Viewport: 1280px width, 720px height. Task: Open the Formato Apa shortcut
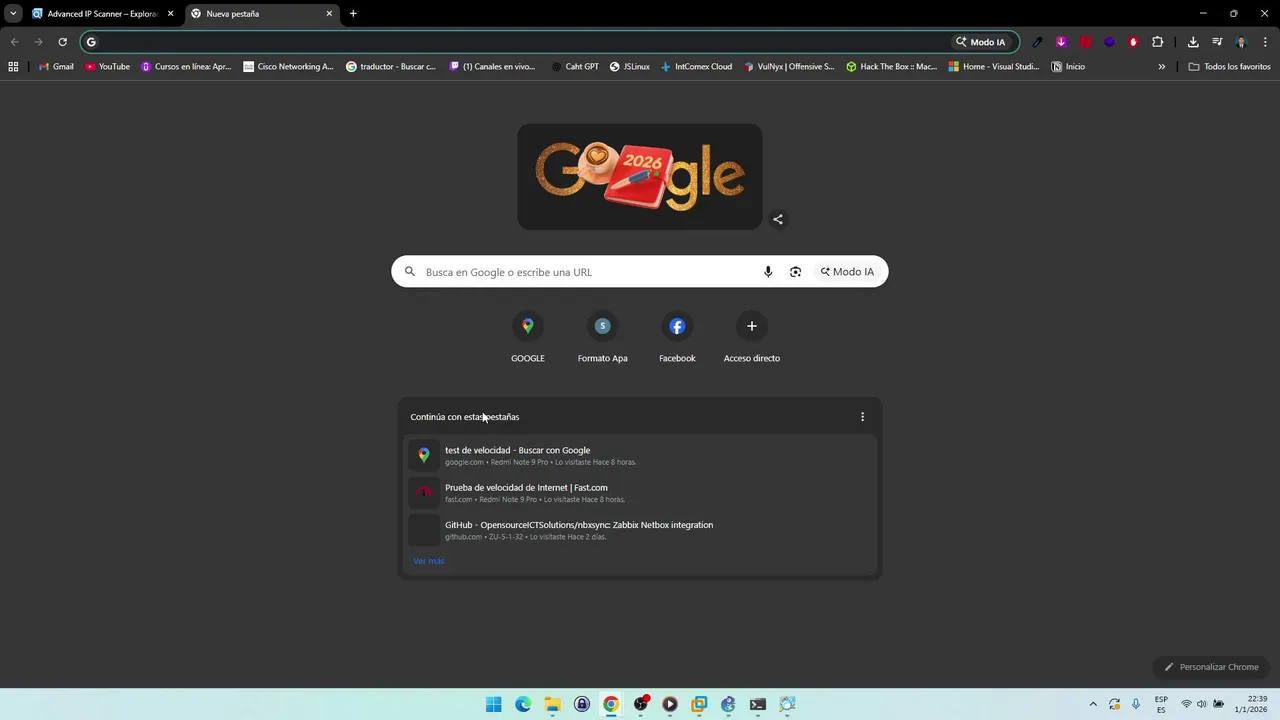point(602,338)
